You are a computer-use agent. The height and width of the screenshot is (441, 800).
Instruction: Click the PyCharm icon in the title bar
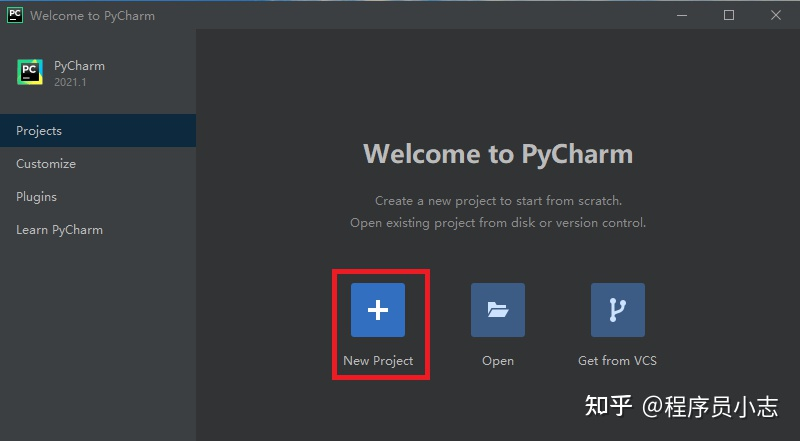(15, 15)
